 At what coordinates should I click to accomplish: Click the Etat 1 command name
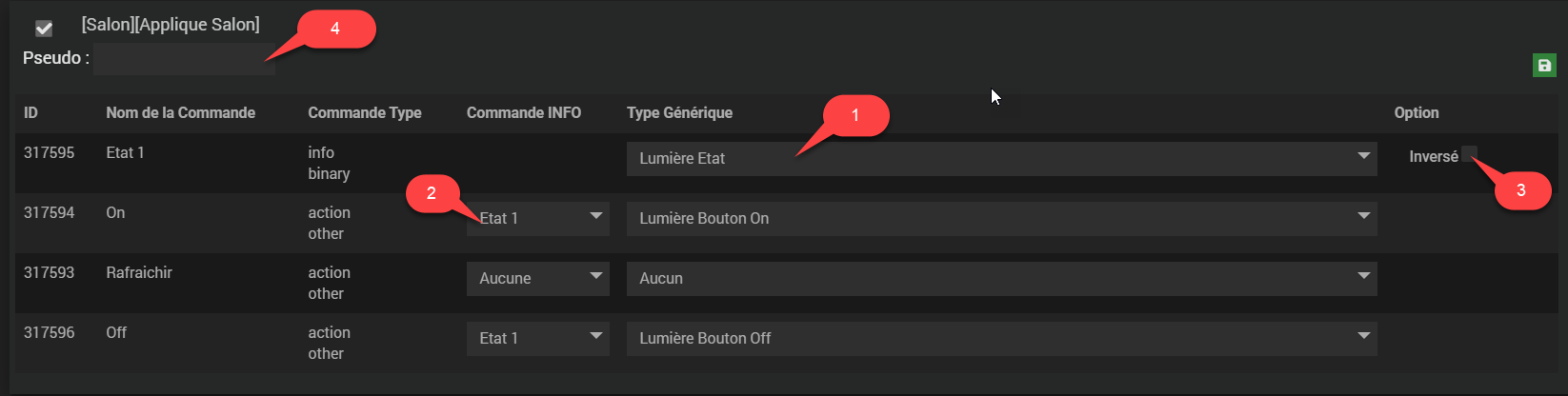click(x=125, y=153)
